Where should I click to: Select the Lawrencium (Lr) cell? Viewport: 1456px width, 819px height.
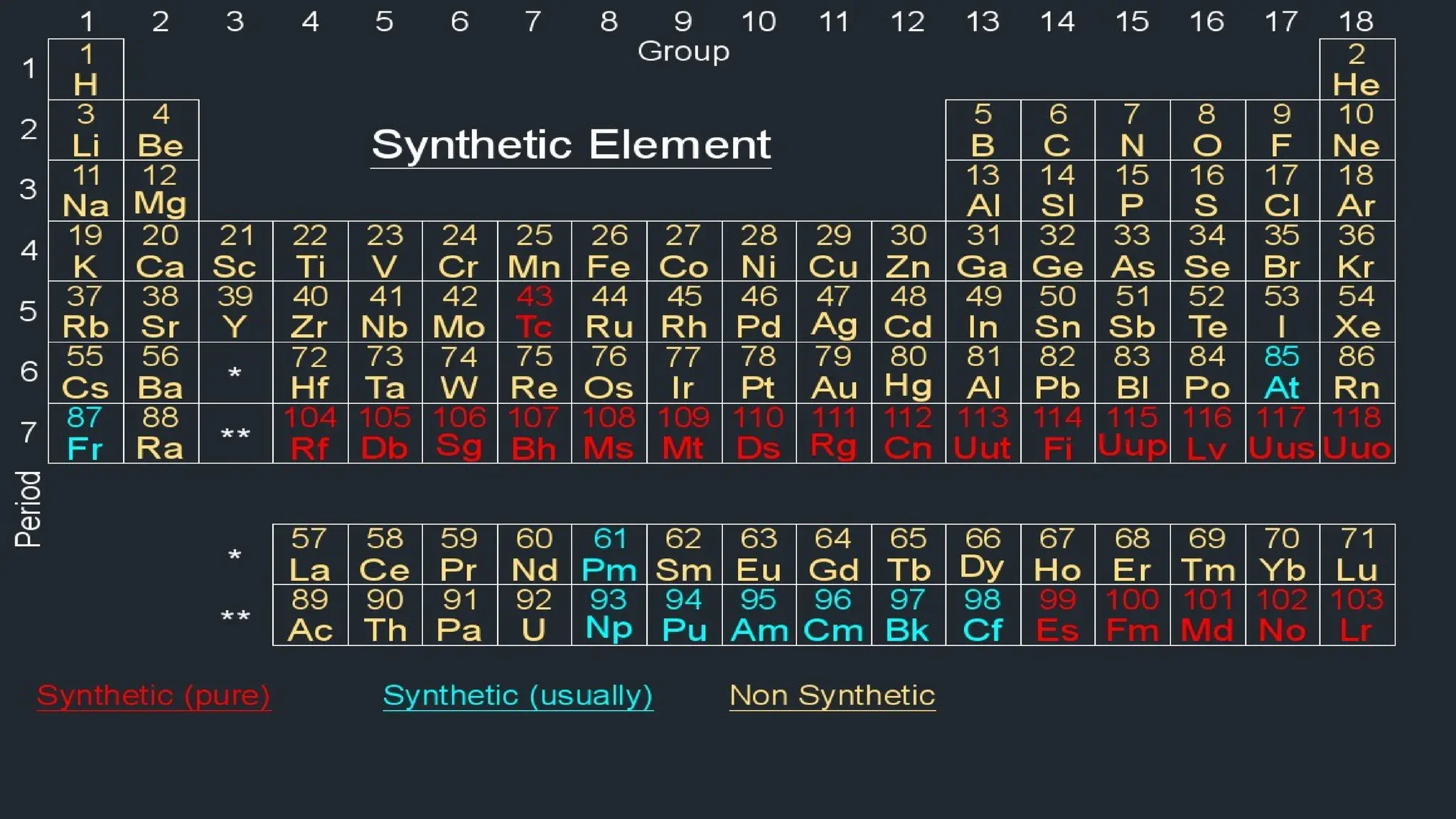(x=1356, y=615)
